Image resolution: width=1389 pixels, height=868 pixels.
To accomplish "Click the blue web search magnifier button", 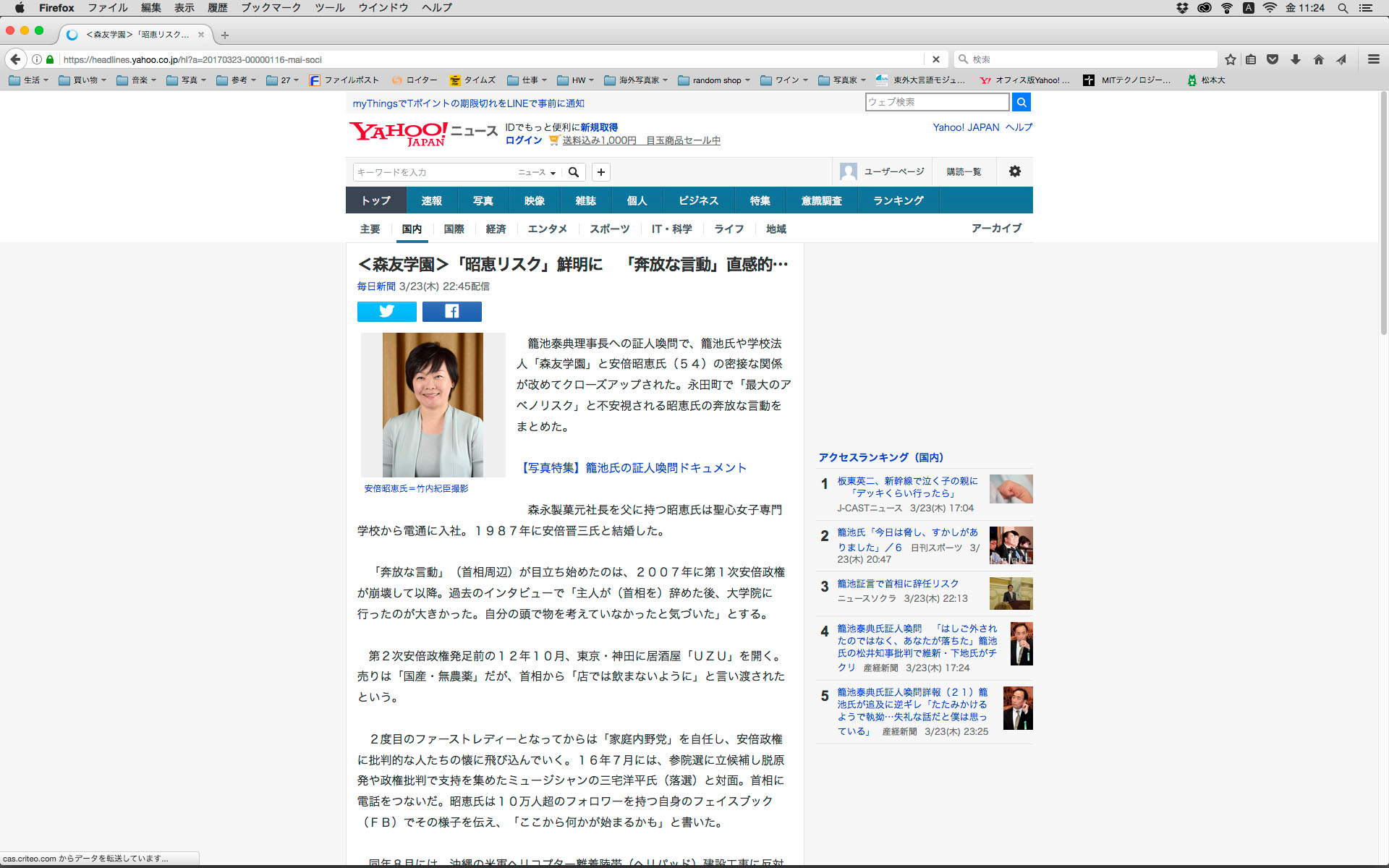I will point(1021,103).
